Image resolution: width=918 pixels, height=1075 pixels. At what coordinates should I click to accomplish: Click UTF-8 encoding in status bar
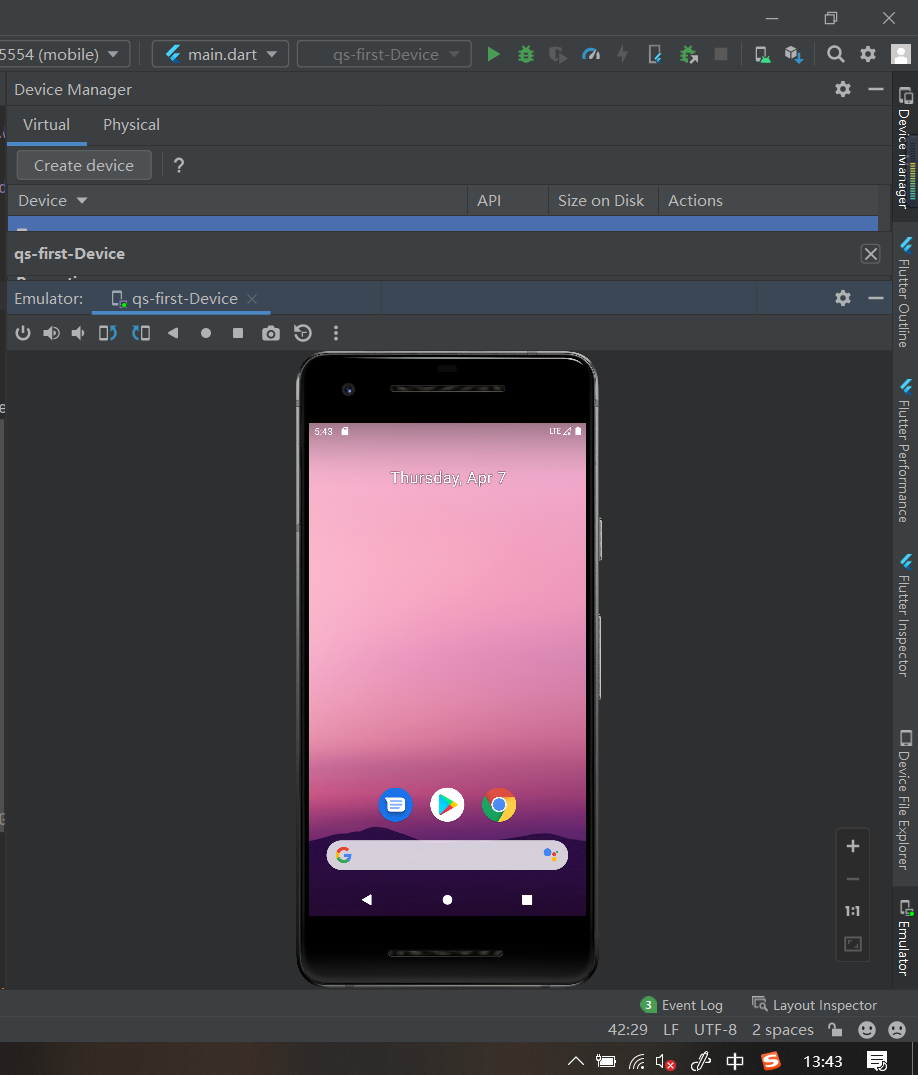pos(715,1030)
